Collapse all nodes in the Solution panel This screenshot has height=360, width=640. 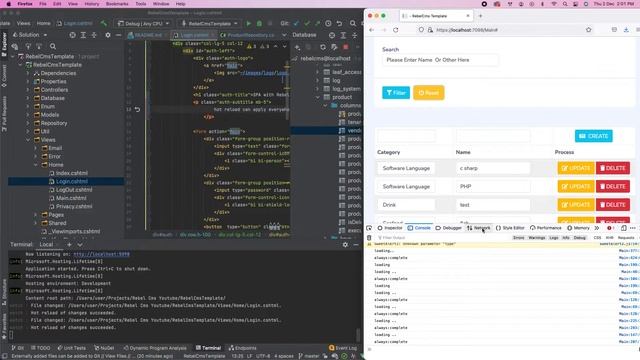click(x=94, y=35)
